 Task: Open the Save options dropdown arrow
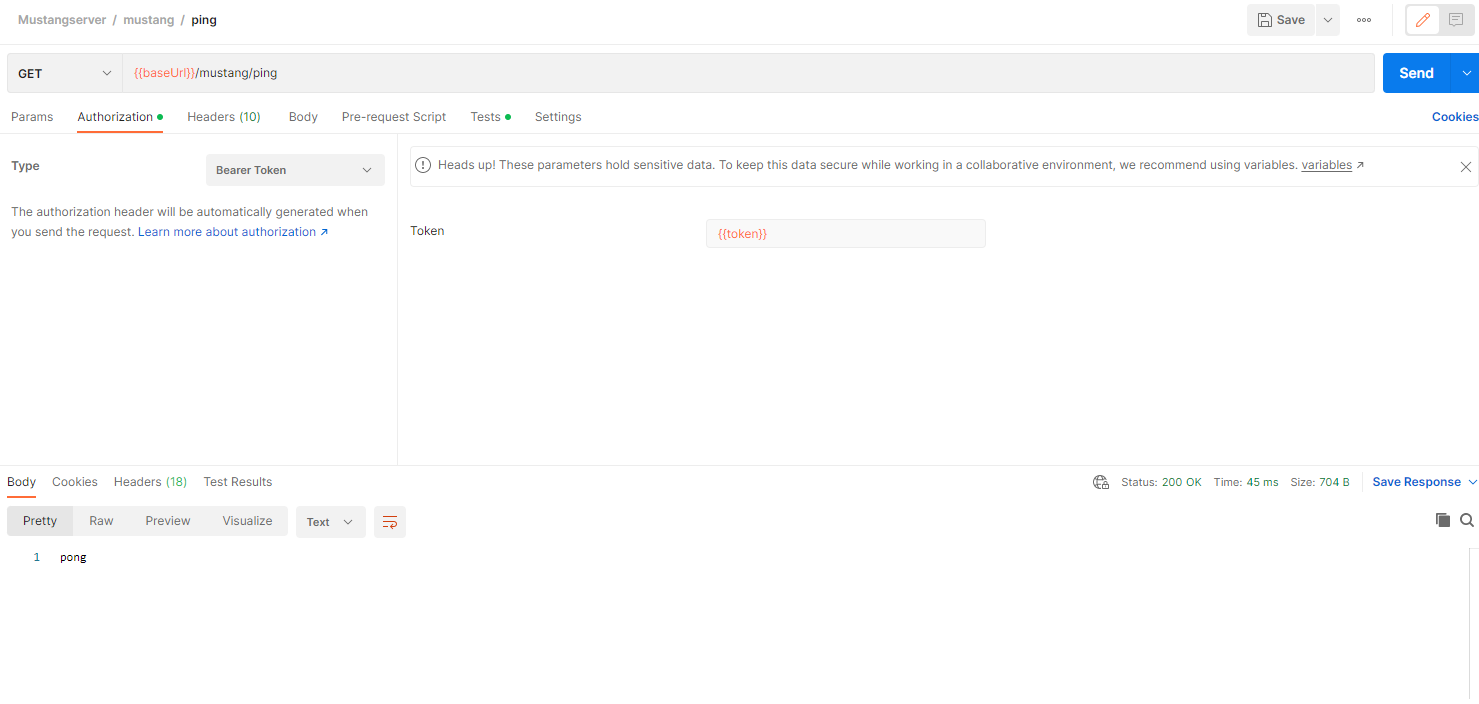1328,20
